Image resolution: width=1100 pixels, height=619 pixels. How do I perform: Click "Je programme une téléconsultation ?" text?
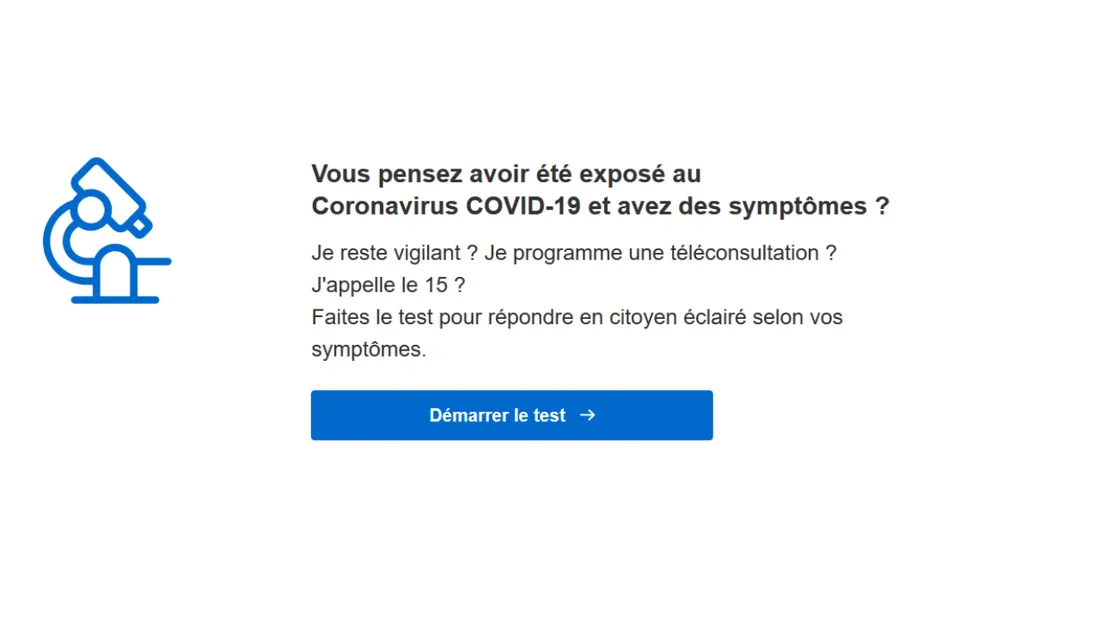tap(660, 253)
